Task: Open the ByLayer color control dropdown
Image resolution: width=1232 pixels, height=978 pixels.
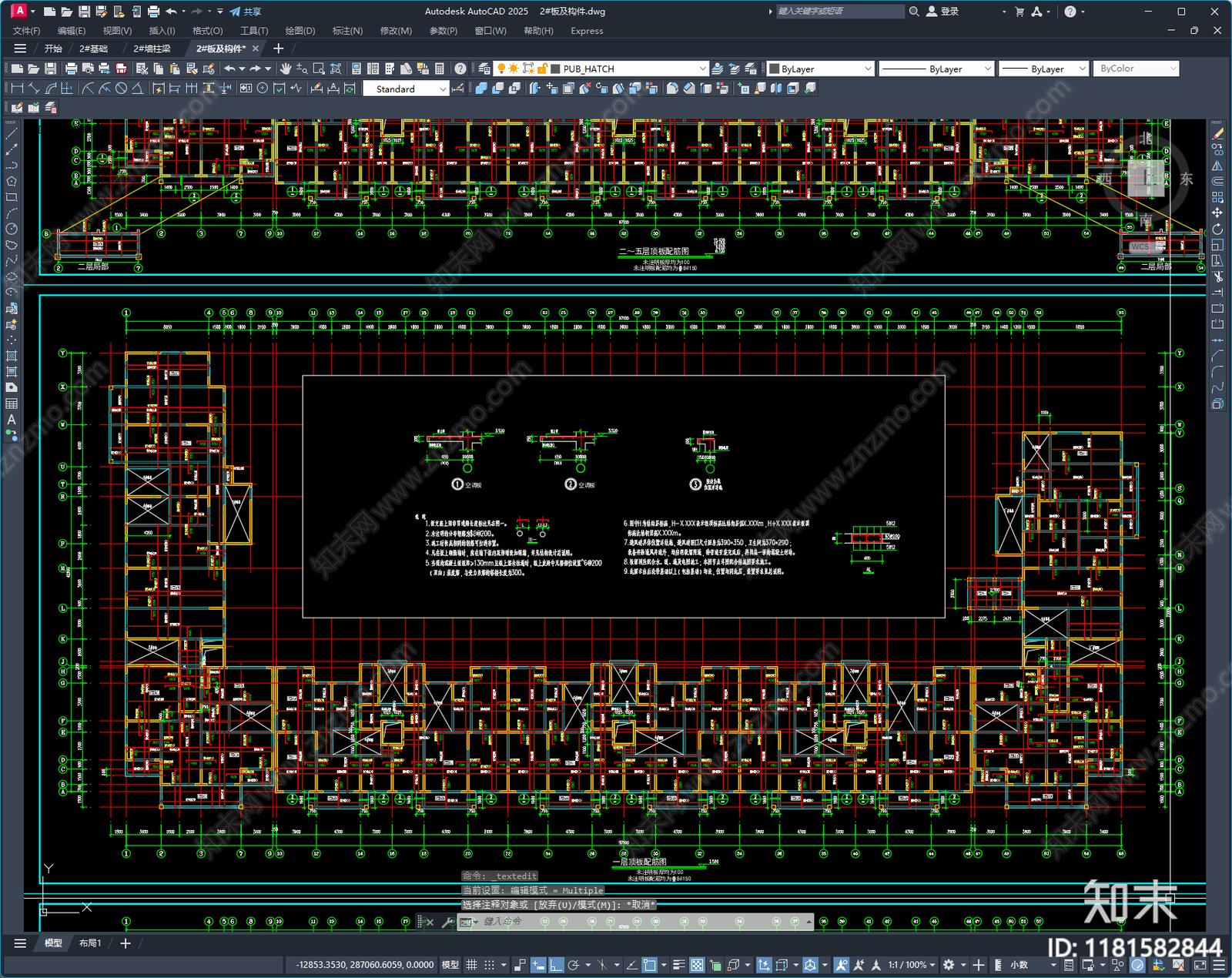Action: [x=868, y=69]
